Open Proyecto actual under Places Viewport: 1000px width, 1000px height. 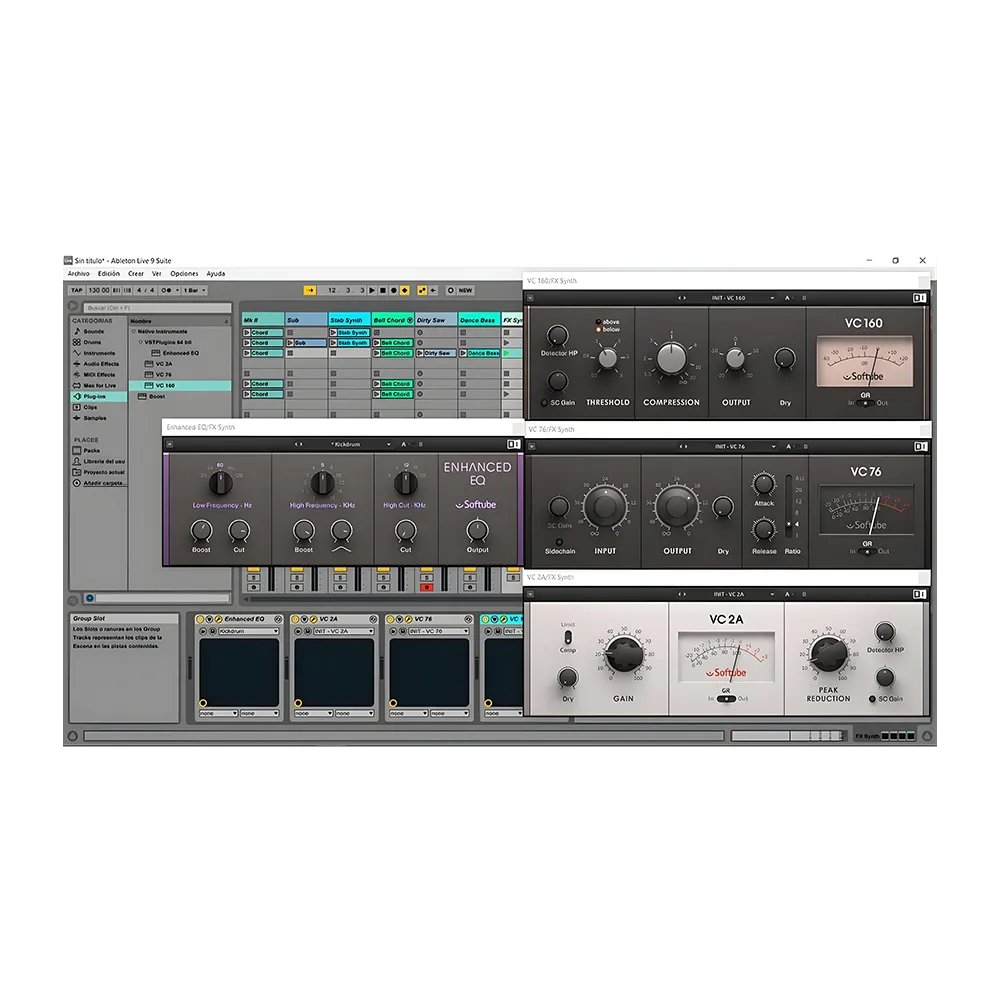(x=103, y=473)
